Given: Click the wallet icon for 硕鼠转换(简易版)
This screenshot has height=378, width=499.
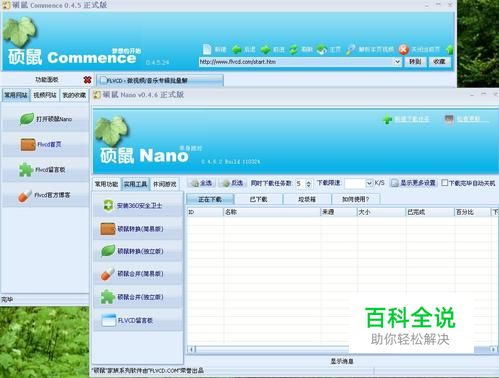Looking at the screenshot, I should [108, 229].
